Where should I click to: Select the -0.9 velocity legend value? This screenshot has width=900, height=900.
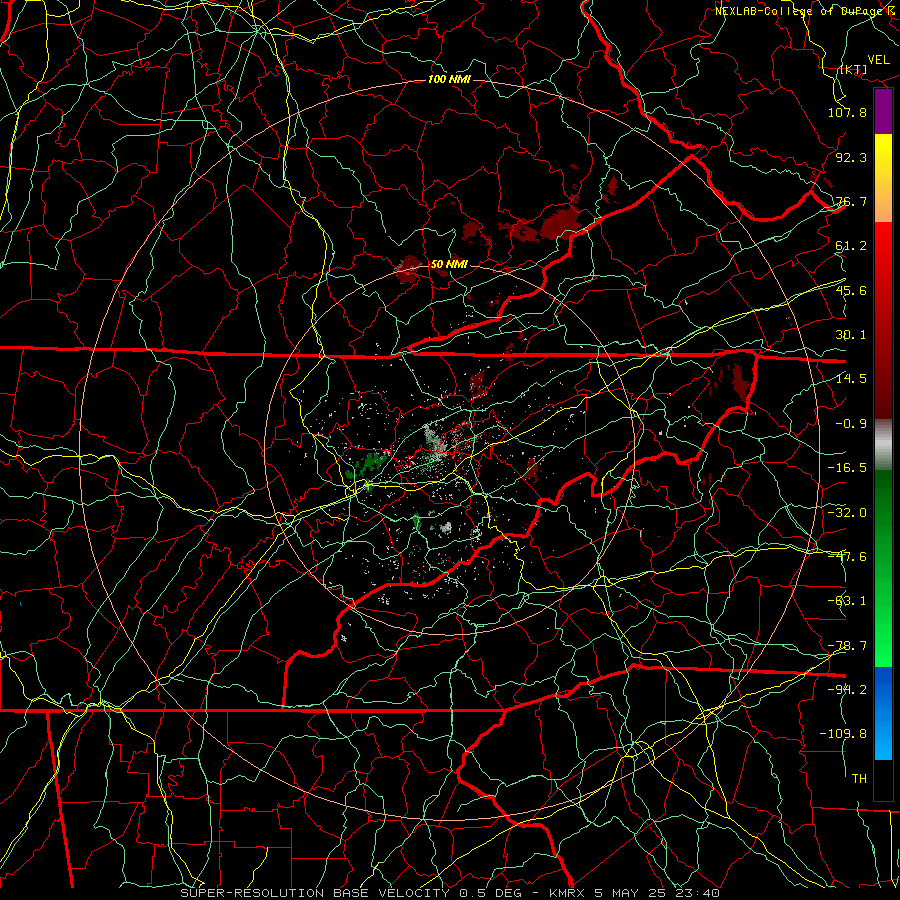click(x=851, y=424)
